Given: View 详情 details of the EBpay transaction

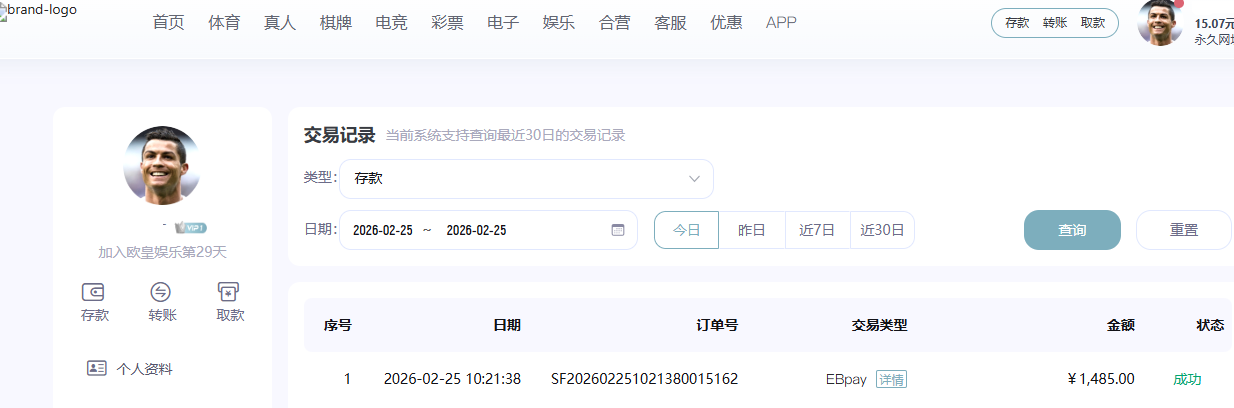Looking at the screenshot, I should coord(891,379).
